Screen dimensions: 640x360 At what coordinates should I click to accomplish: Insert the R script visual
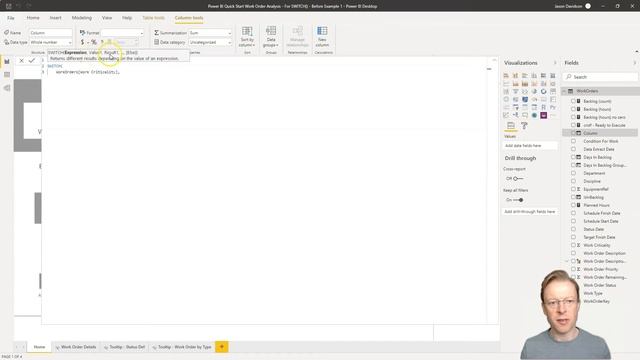[543, 107]
